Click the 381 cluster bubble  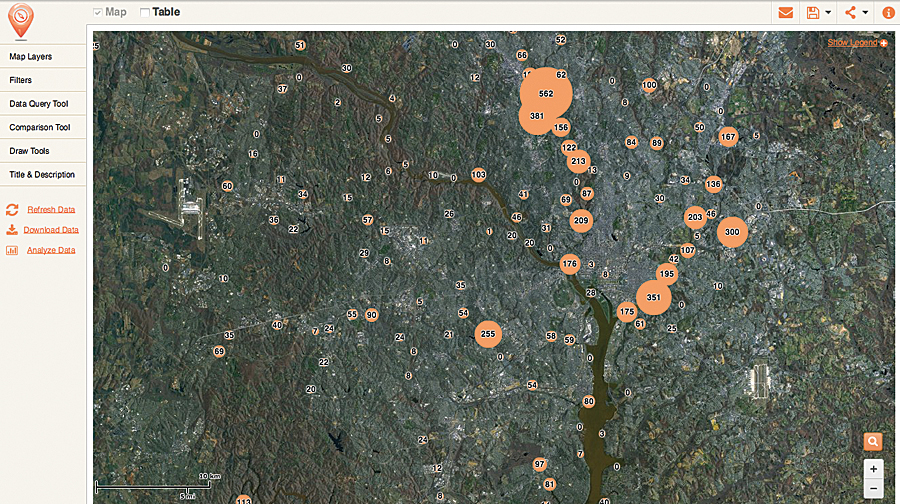point(537,116)
